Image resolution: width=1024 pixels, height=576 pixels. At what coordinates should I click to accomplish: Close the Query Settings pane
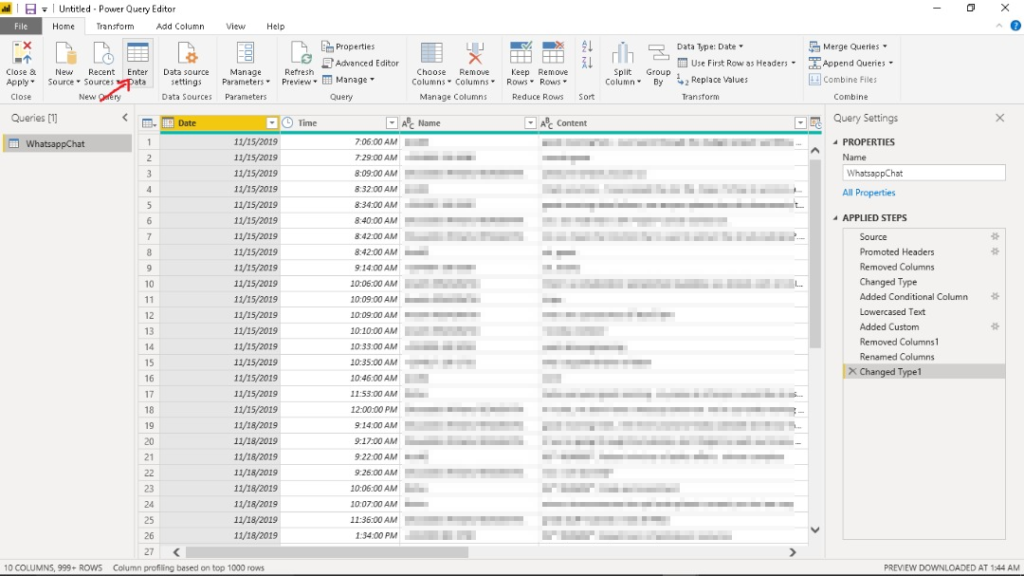coord(999,118)
